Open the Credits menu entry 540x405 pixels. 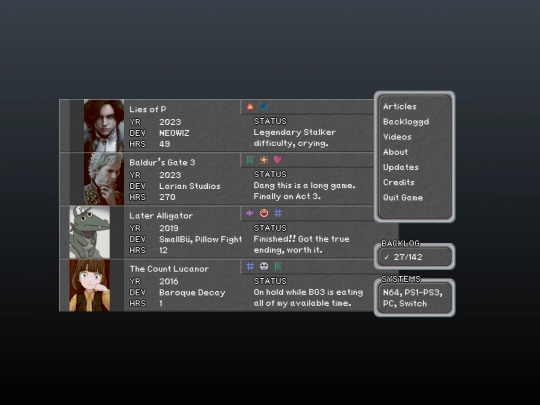pos(399,182)
